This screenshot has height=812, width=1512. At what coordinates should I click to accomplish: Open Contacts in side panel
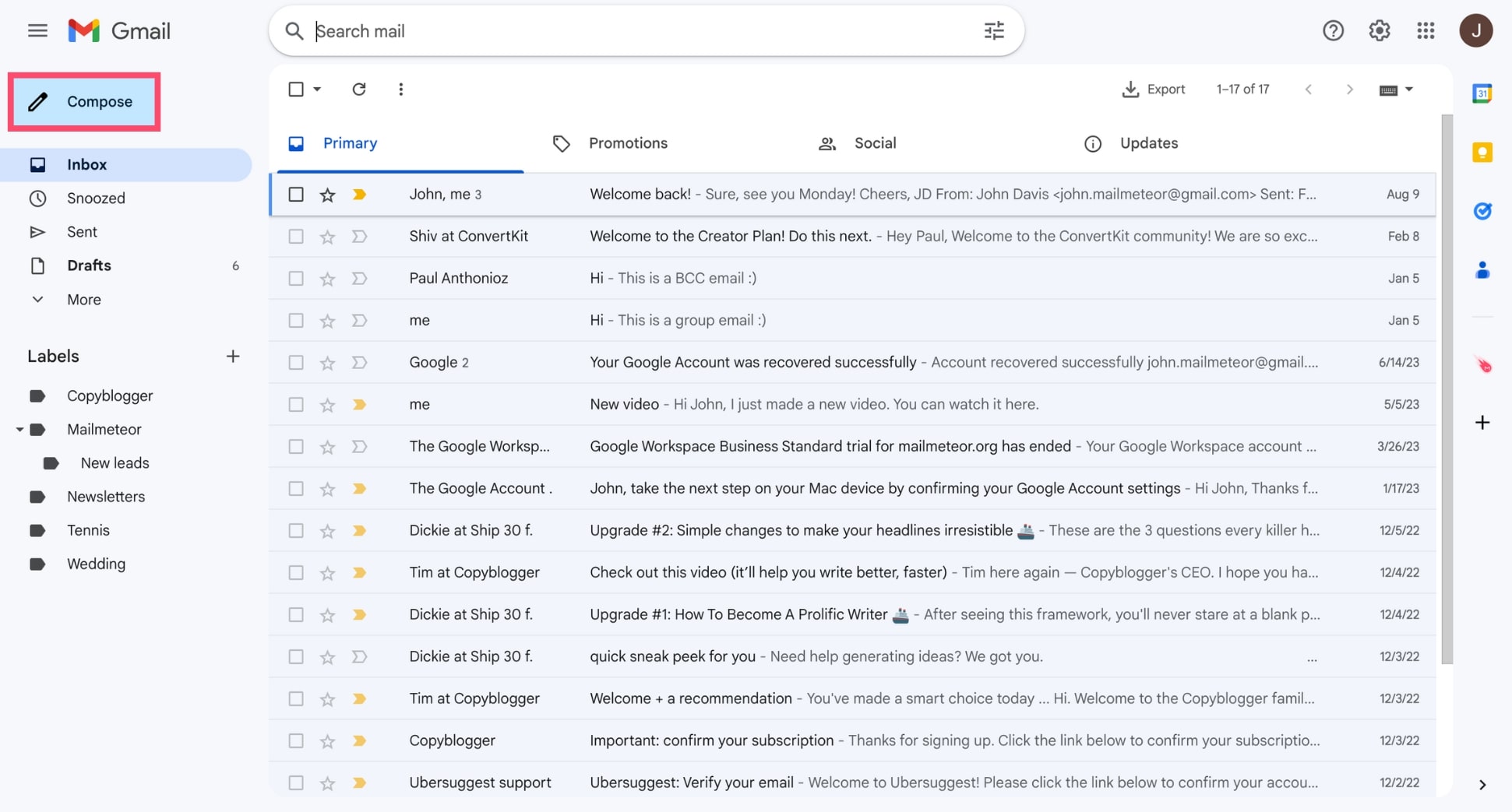pyautogui.click(x=1482, y=270)
